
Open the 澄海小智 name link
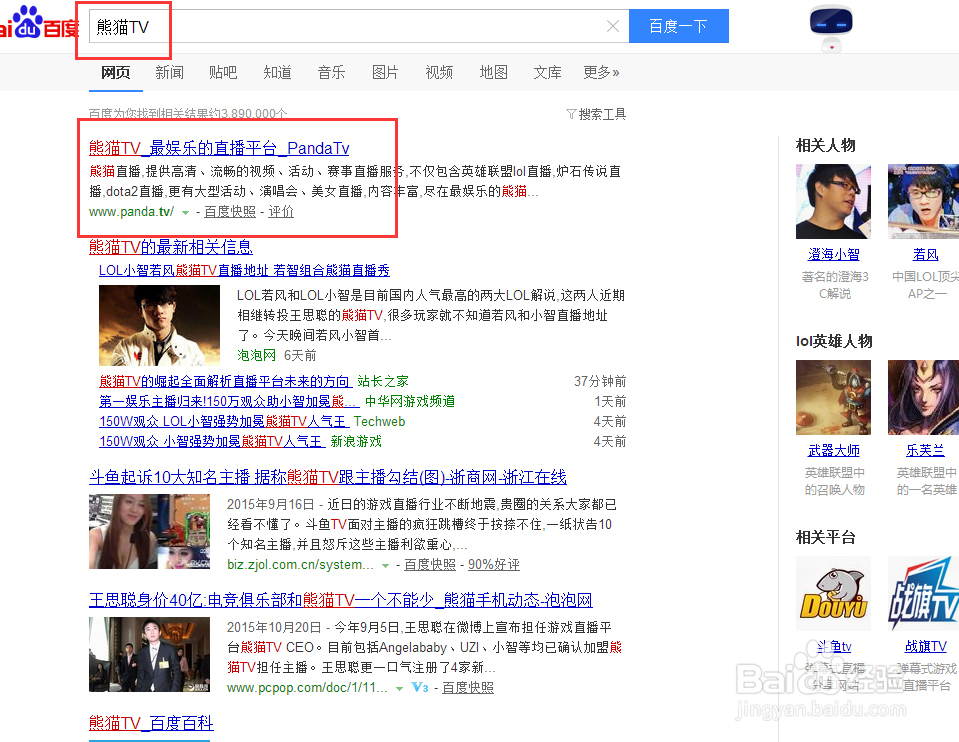pos(834,254)
